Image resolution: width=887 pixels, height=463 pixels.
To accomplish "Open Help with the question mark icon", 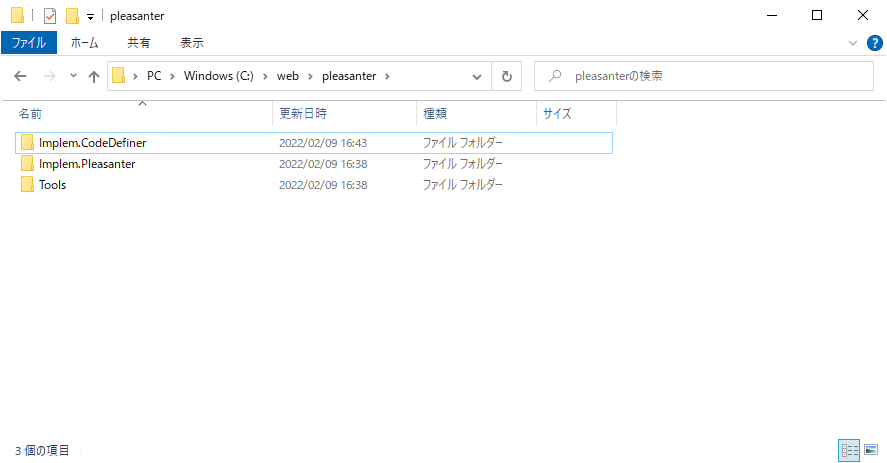I will [875, 43].
